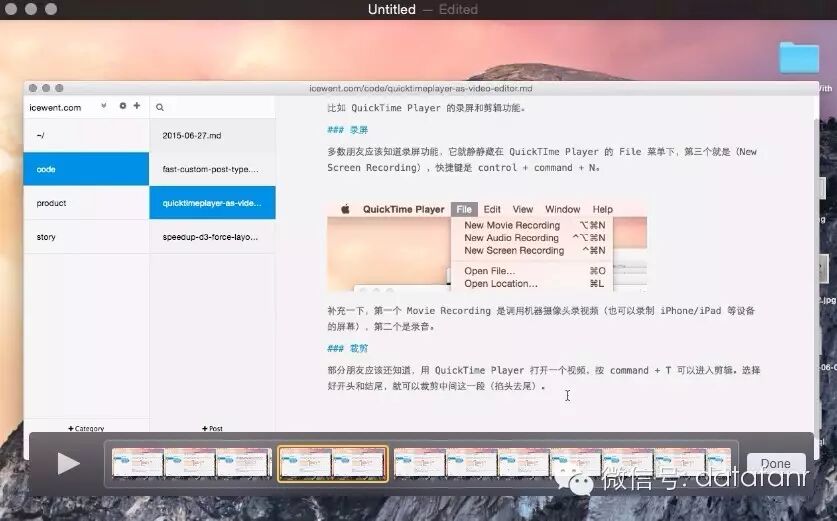Click the + Category button
The height and width of the screenshot is (521, 837).
pyautogui.click(x=86, y=428)
